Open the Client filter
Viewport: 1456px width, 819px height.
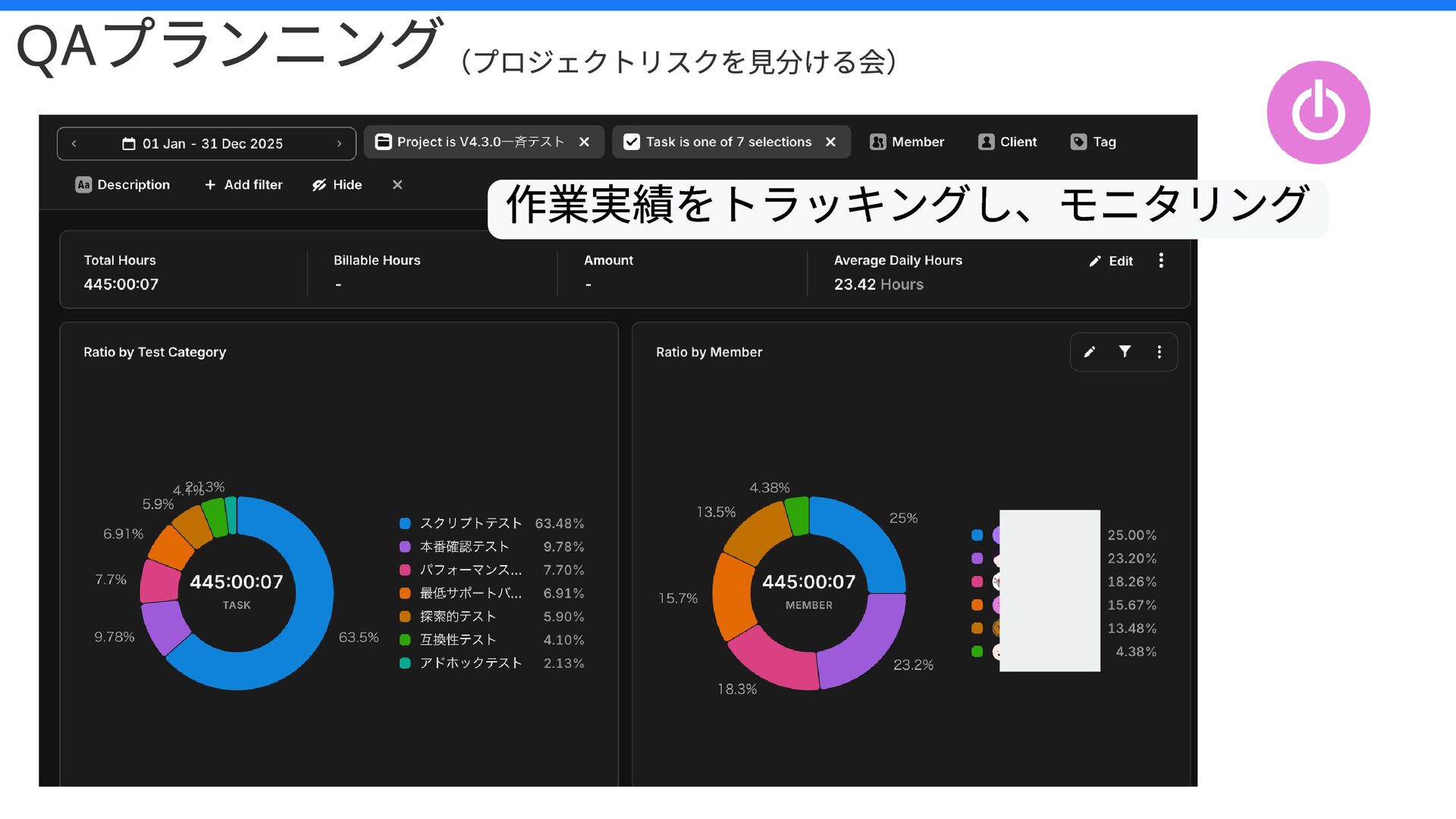click(x=1007, y=142)
